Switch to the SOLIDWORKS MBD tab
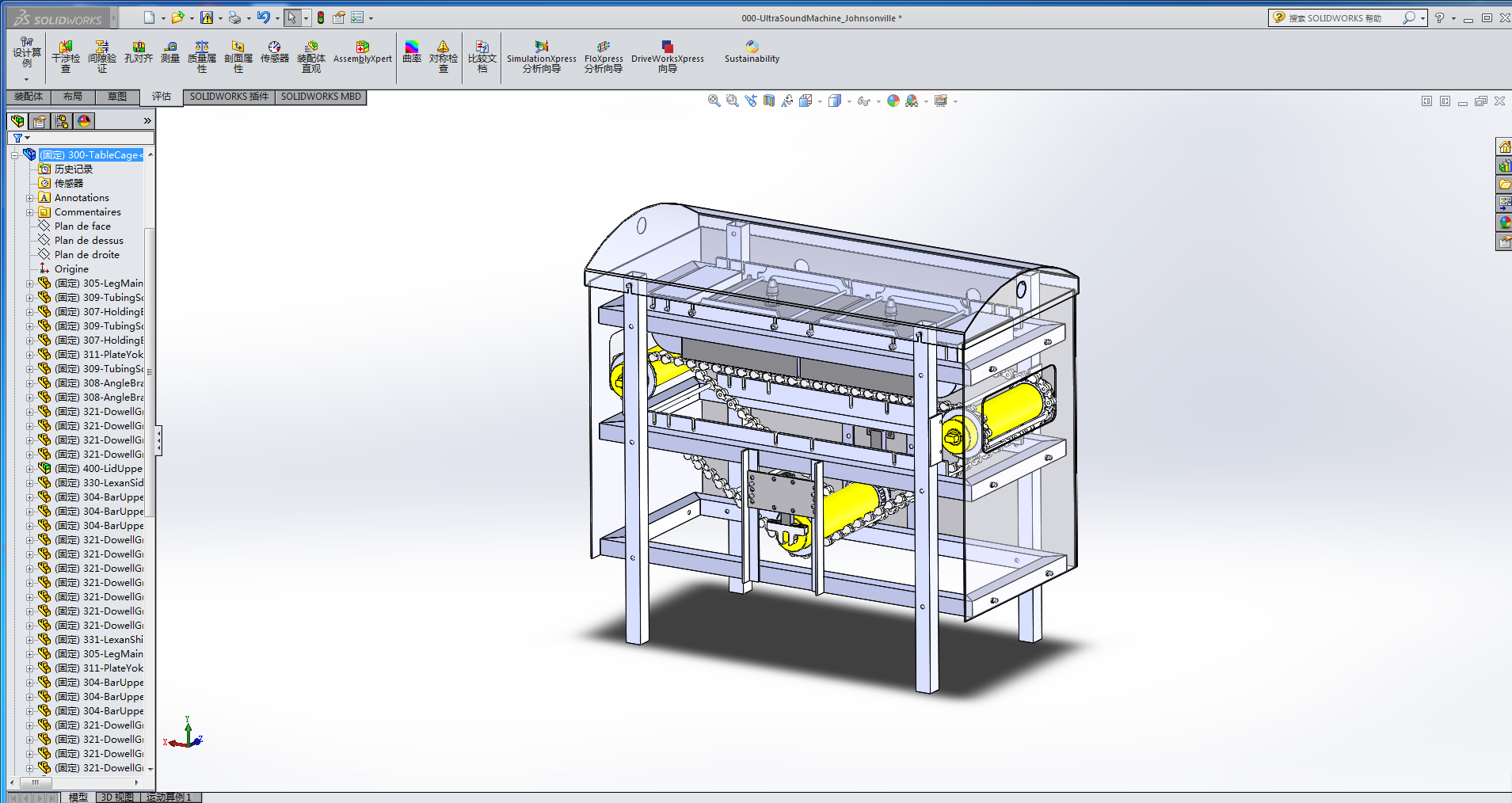Image resolution: width=1512 pixels, height=803 pixels. point(321,97)
